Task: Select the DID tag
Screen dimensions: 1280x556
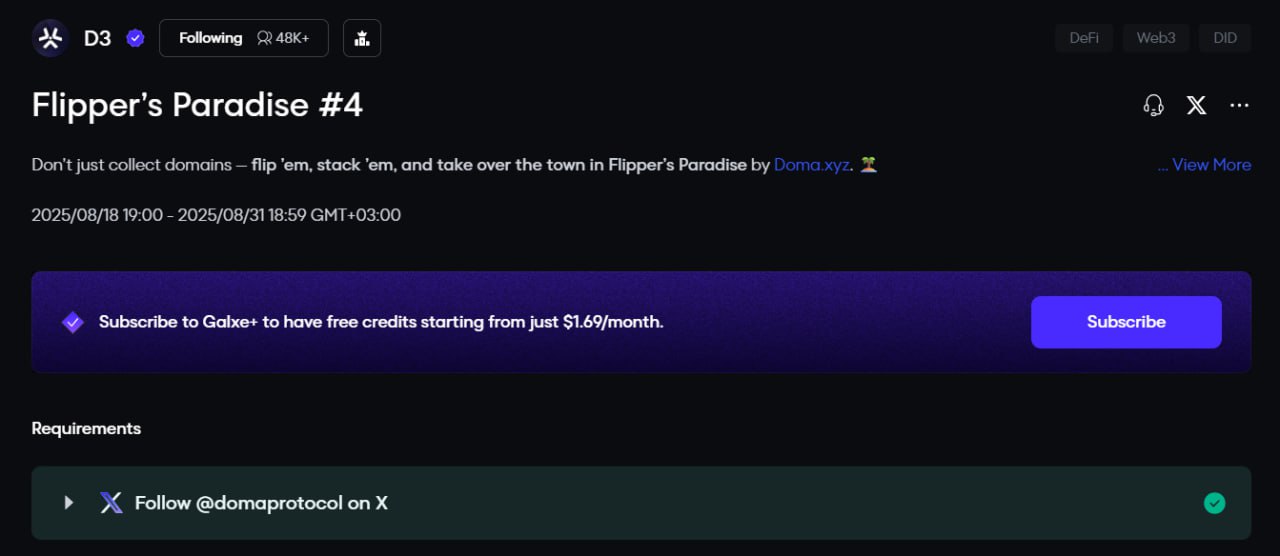Action: (1225, 38)
